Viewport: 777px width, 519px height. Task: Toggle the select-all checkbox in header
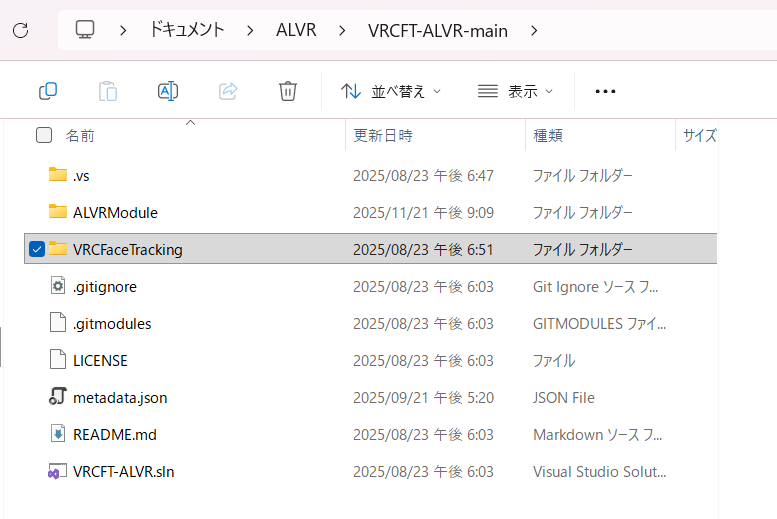tap(44, 135)
